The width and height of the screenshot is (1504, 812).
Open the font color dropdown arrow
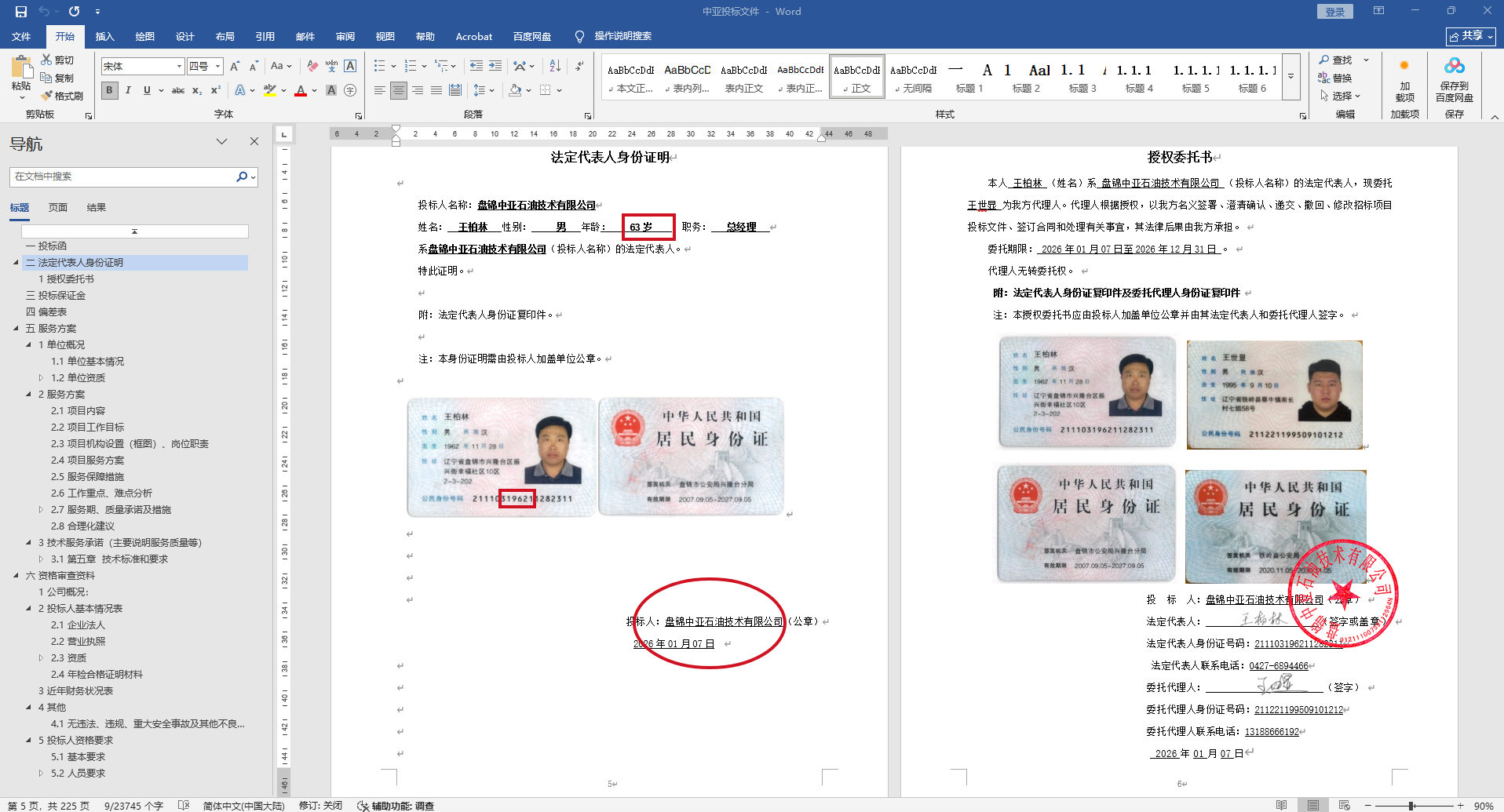314,90
